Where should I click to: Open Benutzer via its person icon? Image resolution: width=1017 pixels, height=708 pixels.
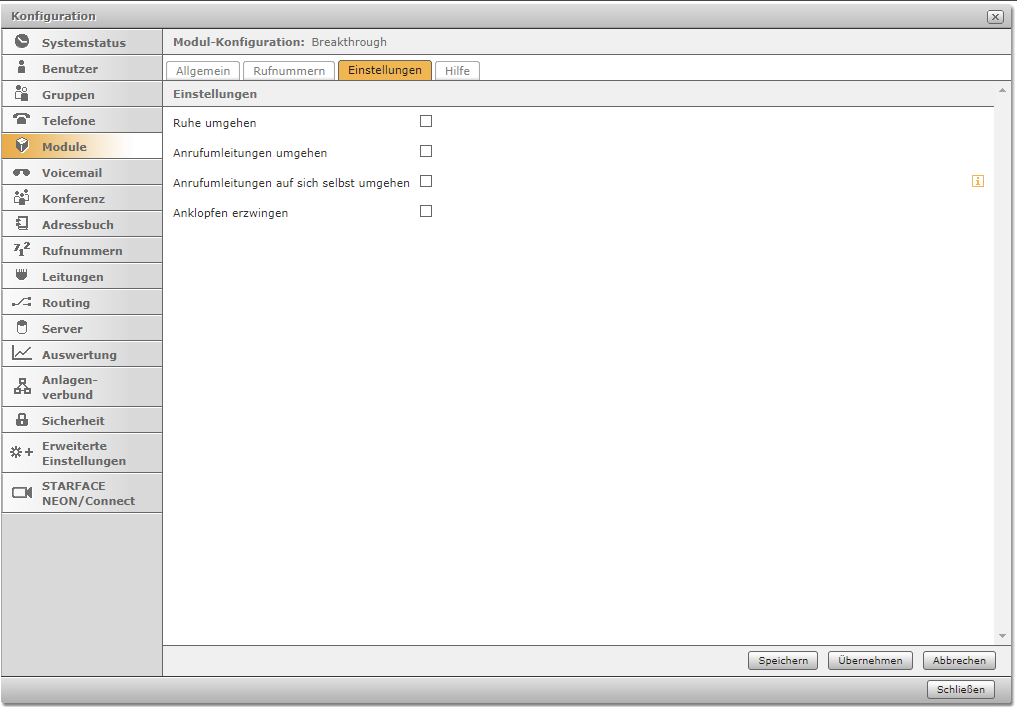22,68
